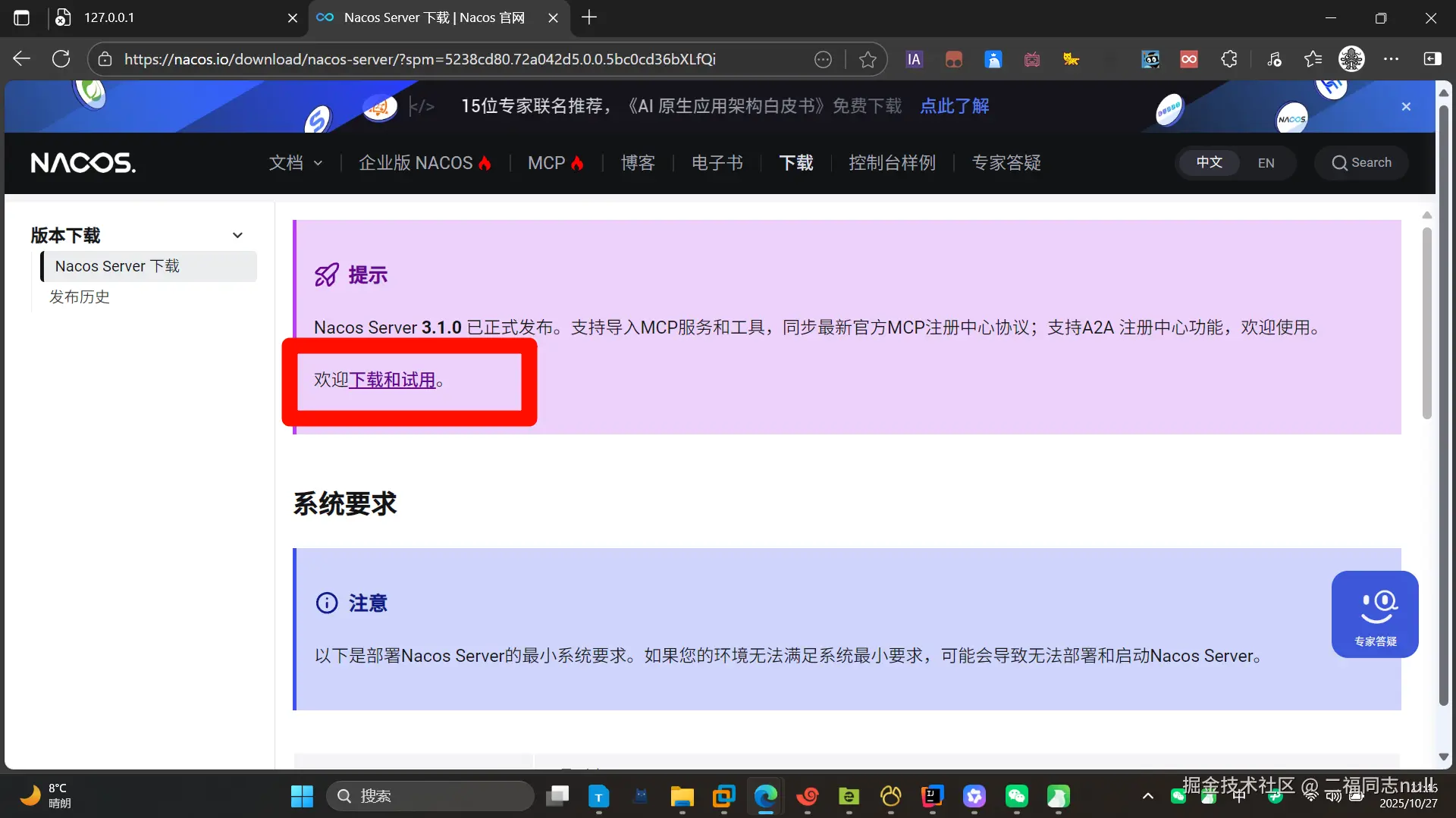The image size is (1456, 818).
Task: Follow the 下载和试用 link
Action: coord(392,380)
